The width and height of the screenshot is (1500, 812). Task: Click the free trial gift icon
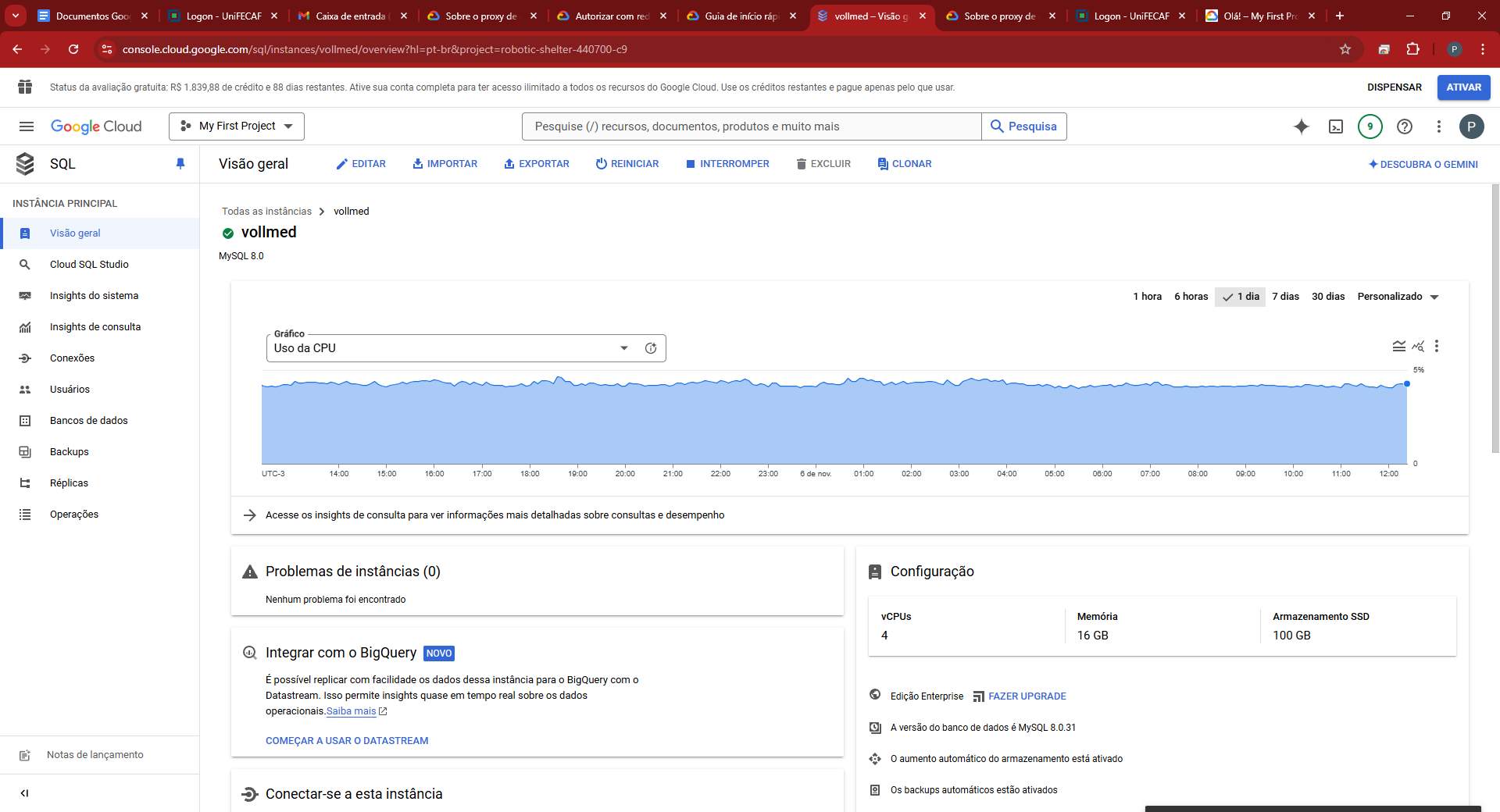pyautogui.click(x=25, y=87)
